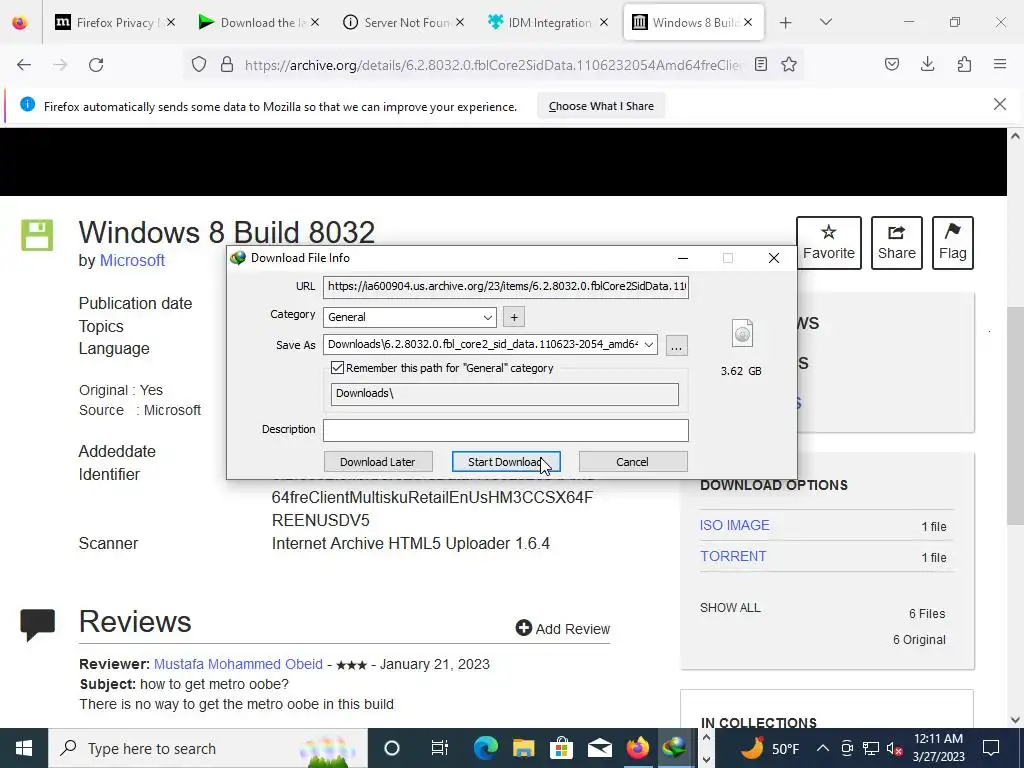This screenshot has height=768, width=1024.
Task: Click the Downloads\ remembered path field
Action: (504, 394)
